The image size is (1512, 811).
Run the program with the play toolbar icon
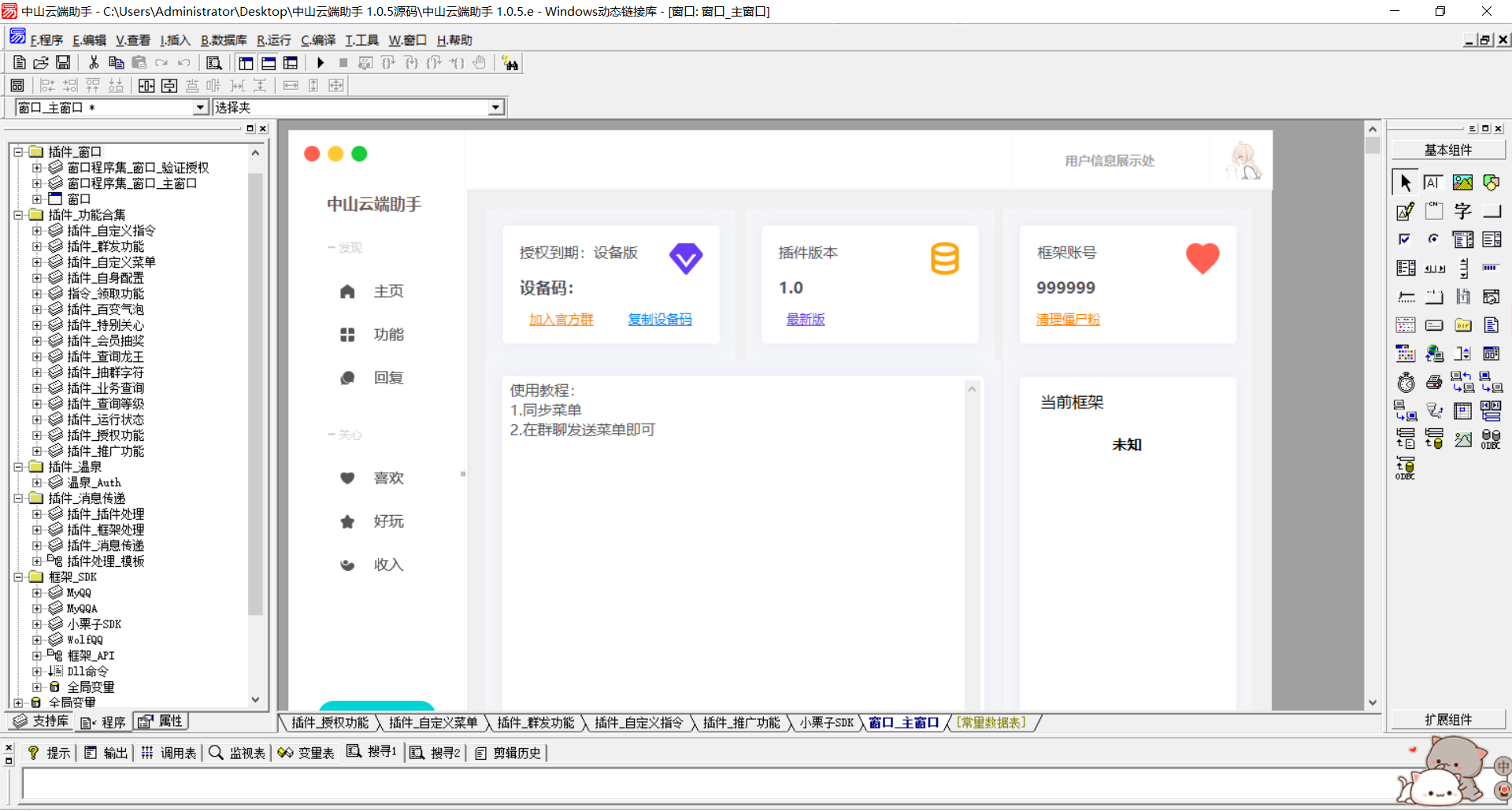click(321, 63)
